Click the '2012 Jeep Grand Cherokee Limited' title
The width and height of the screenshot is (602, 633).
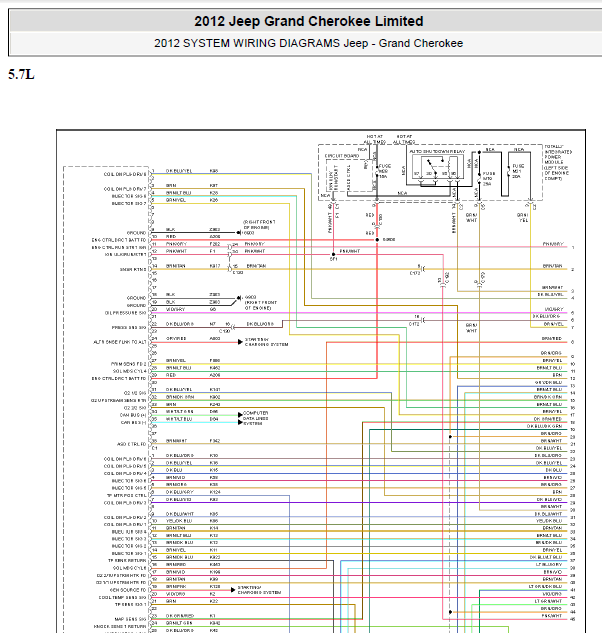pyautogui.click(x=308, y=21)
